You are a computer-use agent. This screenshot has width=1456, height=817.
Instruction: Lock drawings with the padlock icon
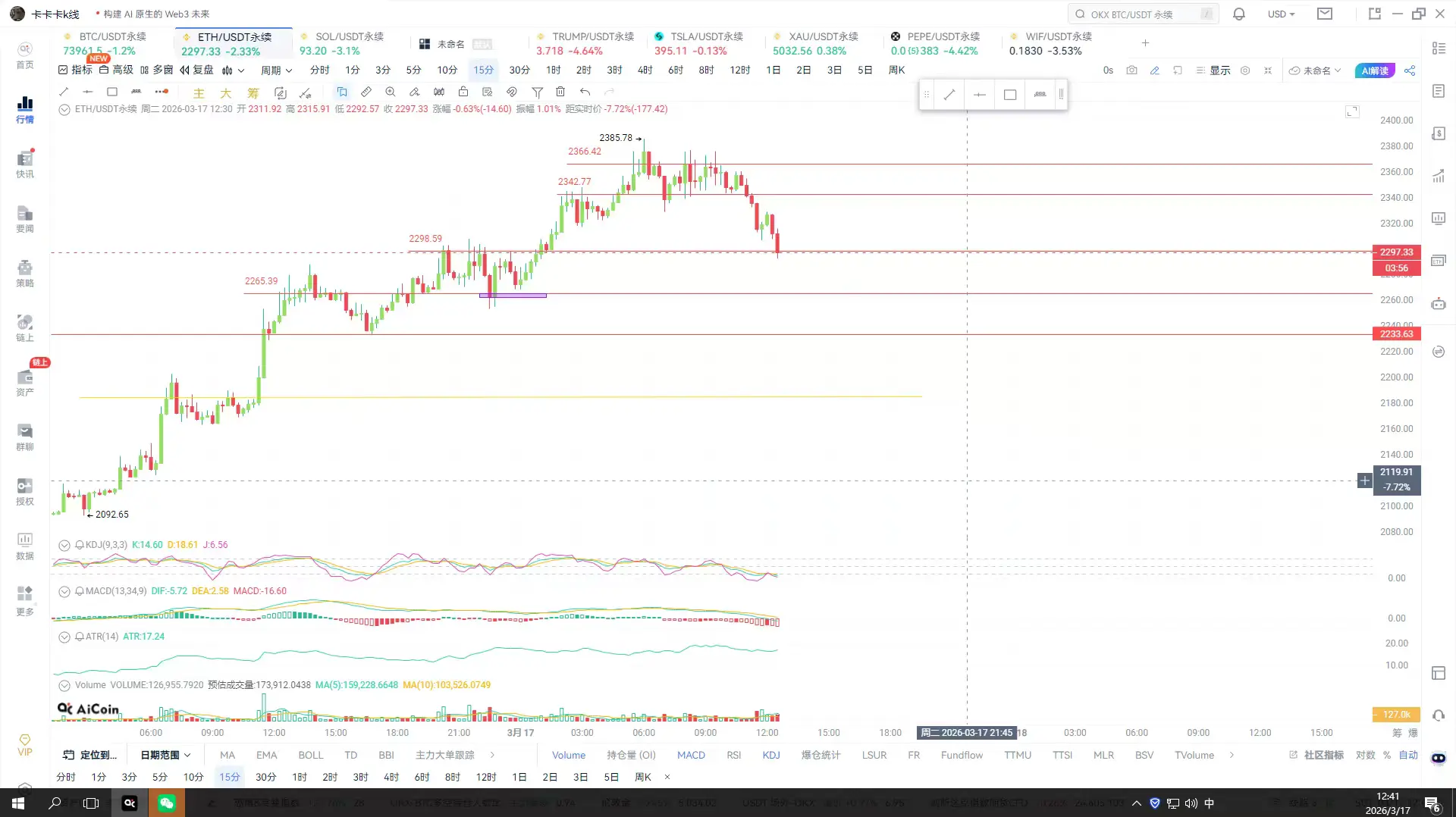(463, 92)
